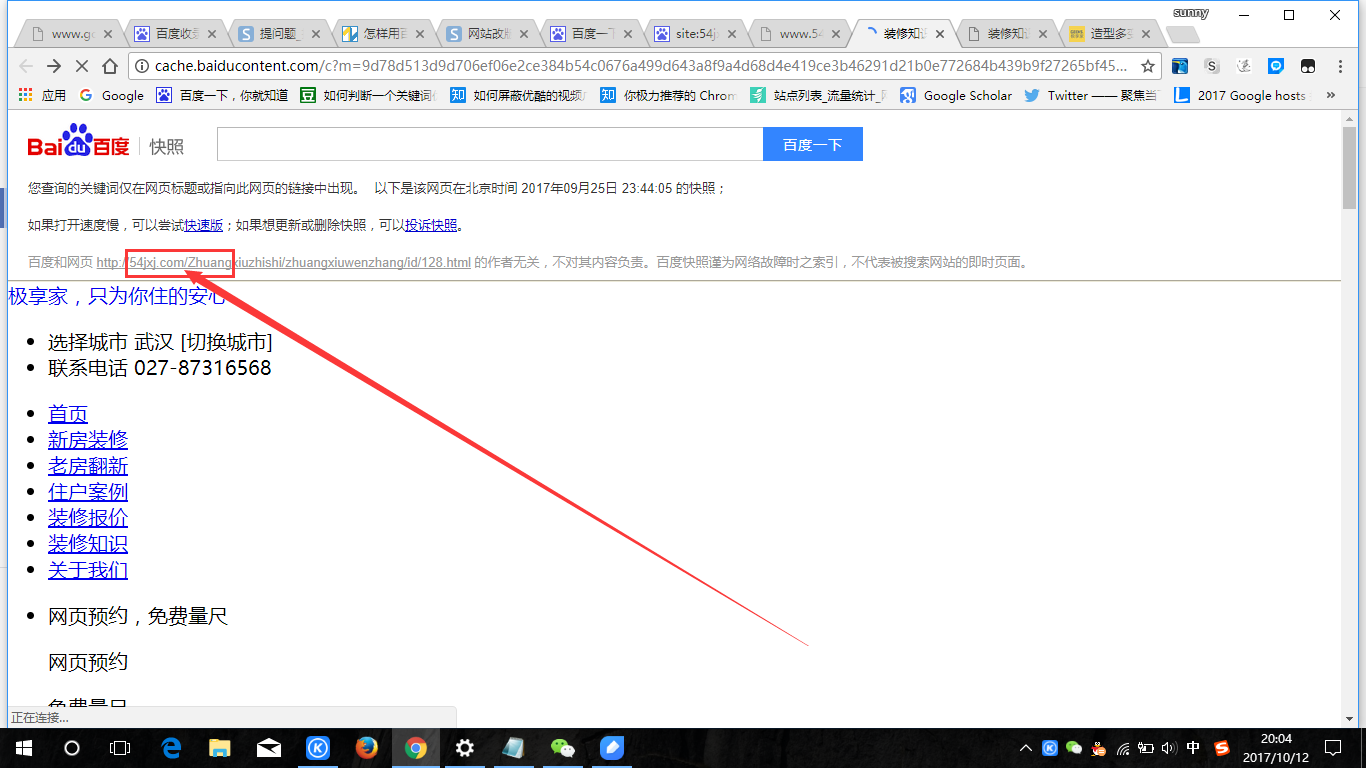Open the blue chat bubble extension

coord(1276,66)
